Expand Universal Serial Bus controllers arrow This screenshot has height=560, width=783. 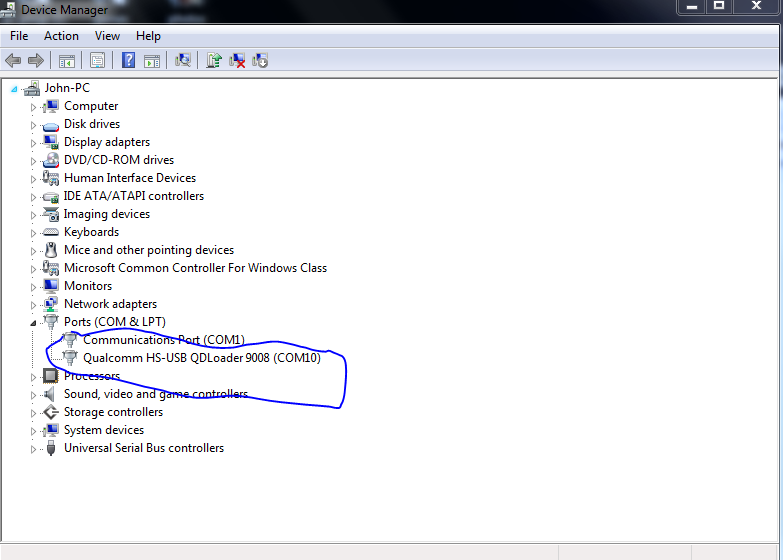point(33,449)
